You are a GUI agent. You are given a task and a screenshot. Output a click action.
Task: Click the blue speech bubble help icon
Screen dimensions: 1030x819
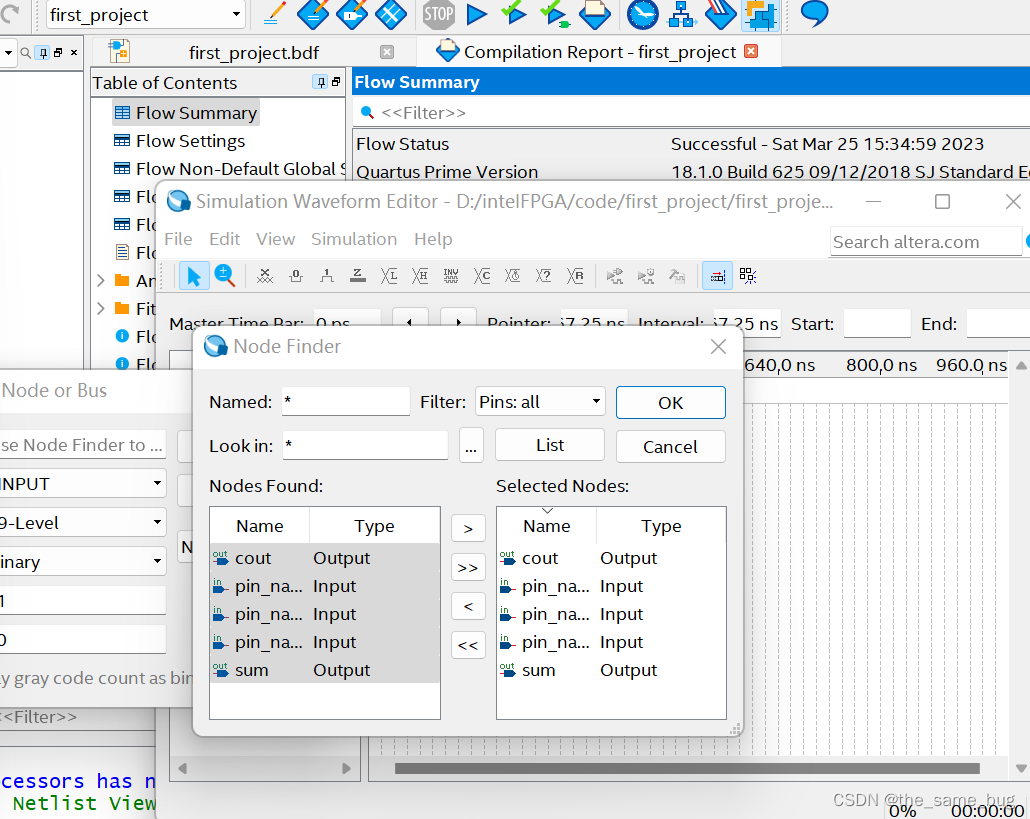coord(814,13)
